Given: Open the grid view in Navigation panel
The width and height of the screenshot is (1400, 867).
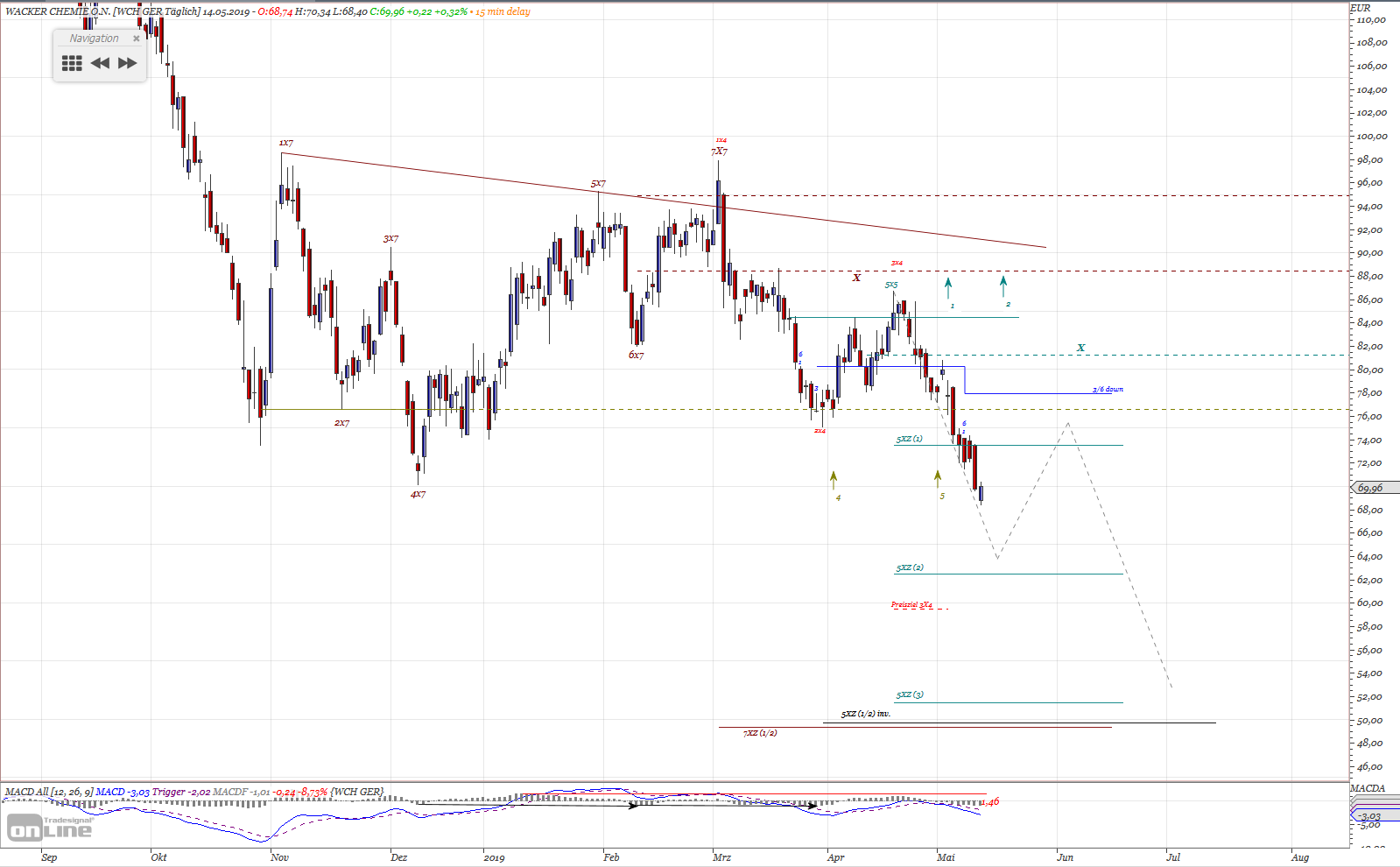Looking at the screenshot, I should click(72, 63).
